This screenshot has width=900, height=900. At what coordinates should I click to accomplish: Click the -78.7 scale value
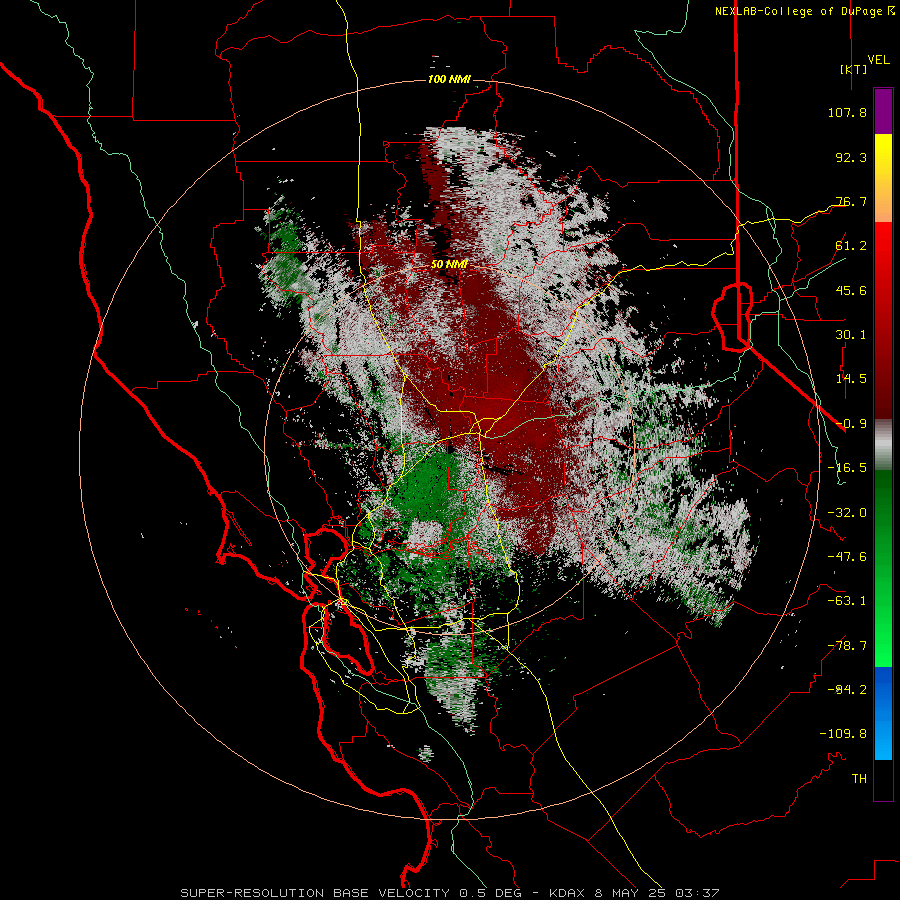(847, 646)
